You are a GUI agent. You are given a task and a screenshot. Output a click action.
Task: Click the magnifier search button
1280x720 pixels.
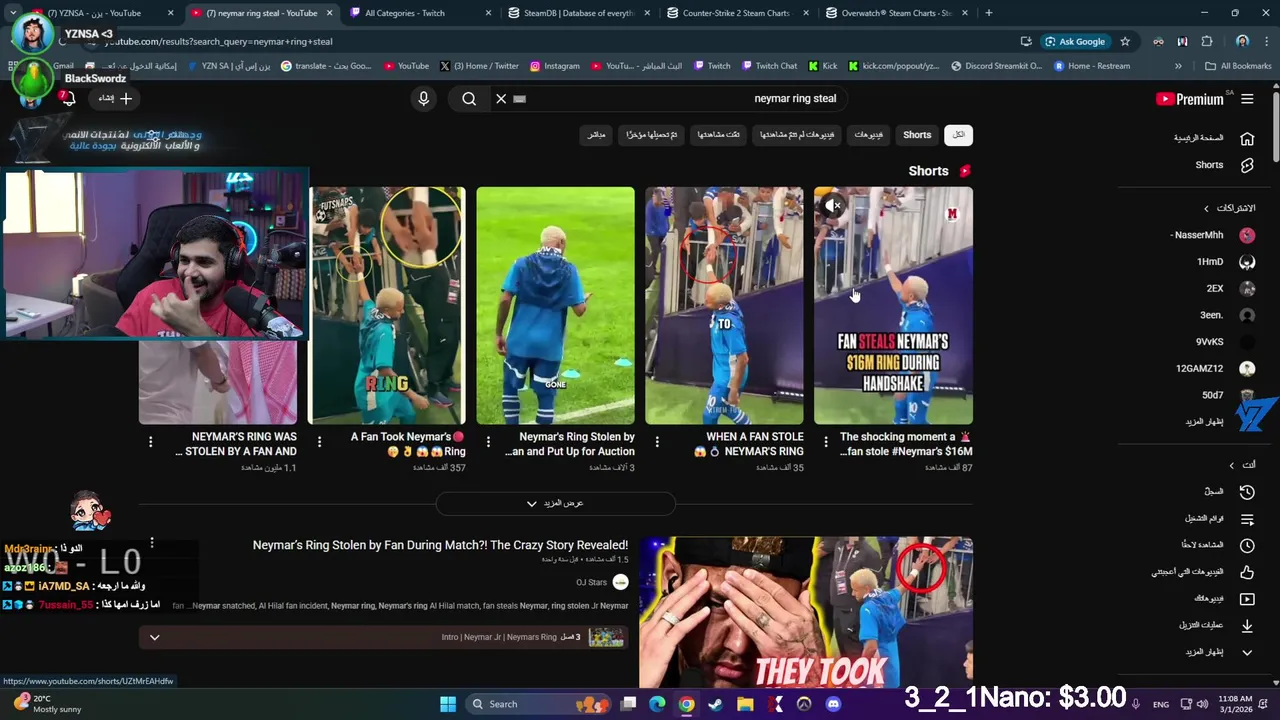469,98
